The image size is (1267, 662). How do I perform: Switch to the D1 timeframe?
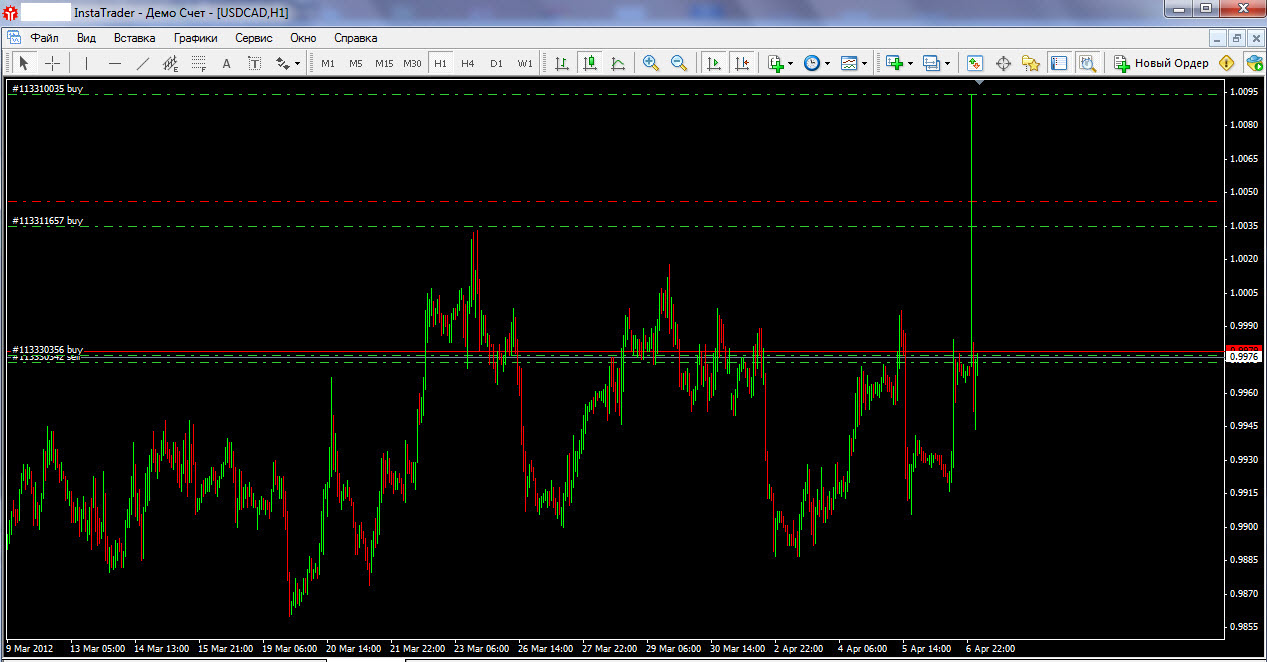click(x=496, y=63)
